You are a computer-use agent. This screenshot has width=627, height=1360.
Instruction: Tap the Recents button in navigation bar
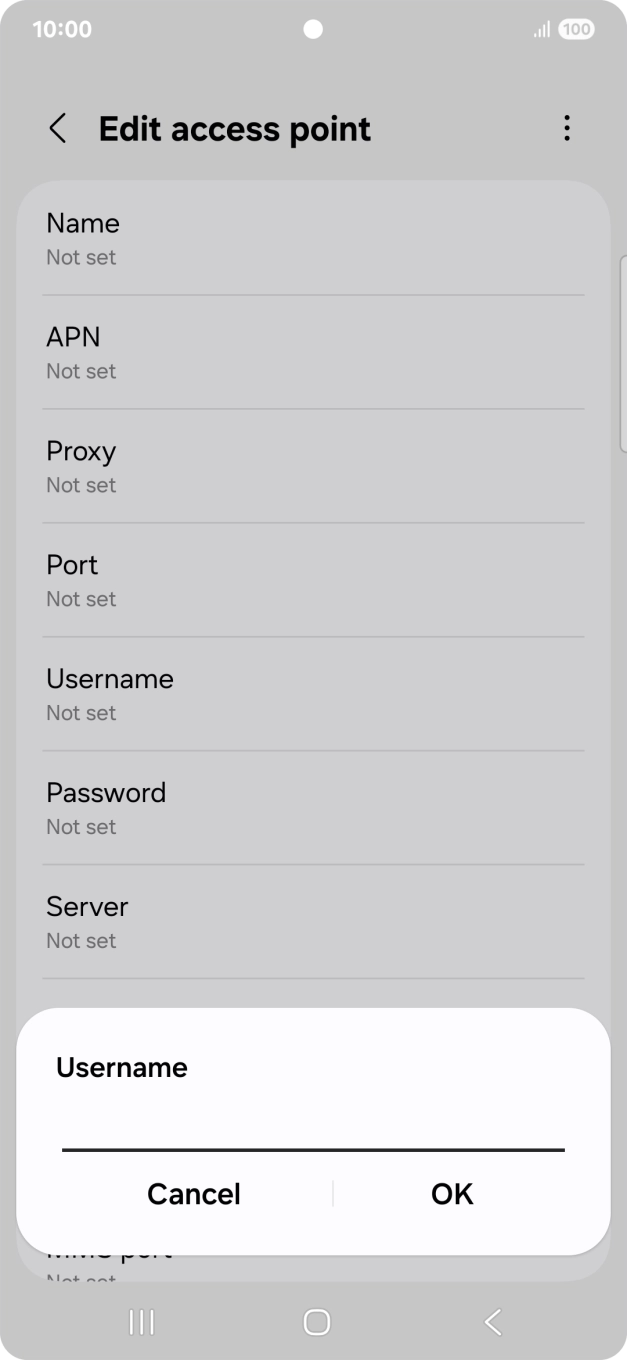click(141, 1321)
